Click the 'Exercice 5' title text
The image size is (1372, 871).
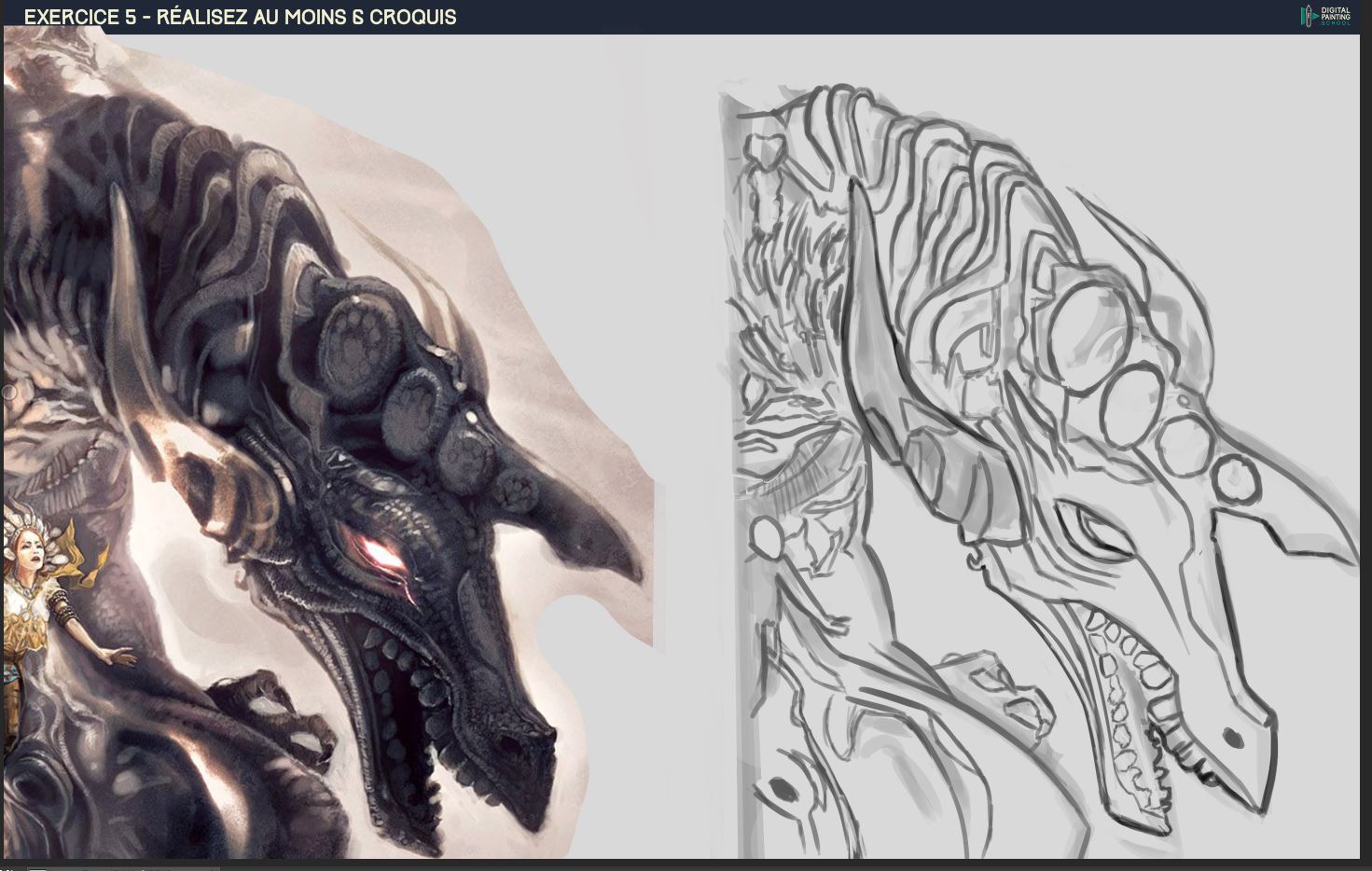(x=240, y=17)
